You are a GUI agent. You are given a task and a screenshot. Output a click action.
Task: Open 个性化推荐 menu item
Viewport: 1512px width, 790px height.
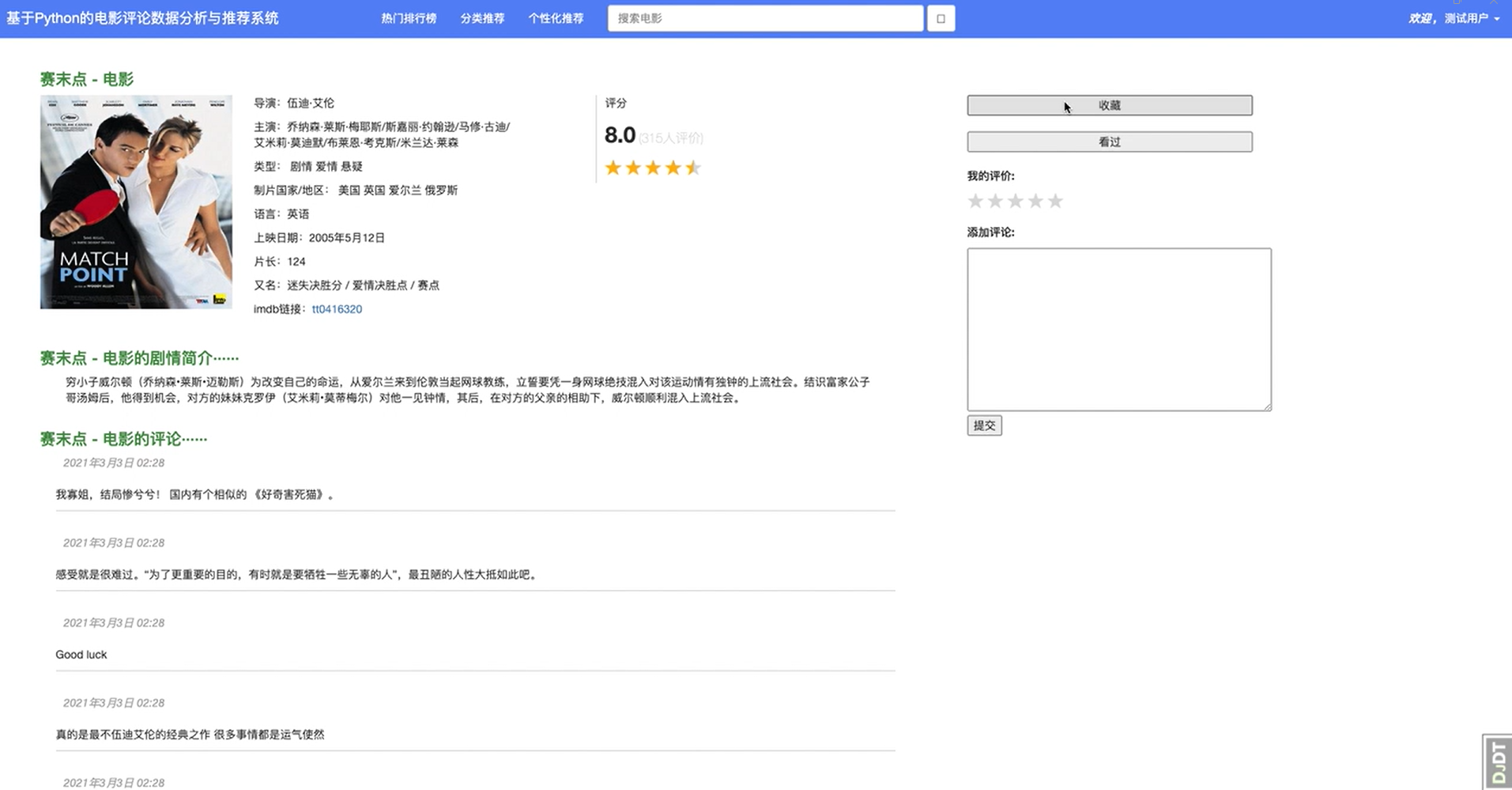click(556, 18)
